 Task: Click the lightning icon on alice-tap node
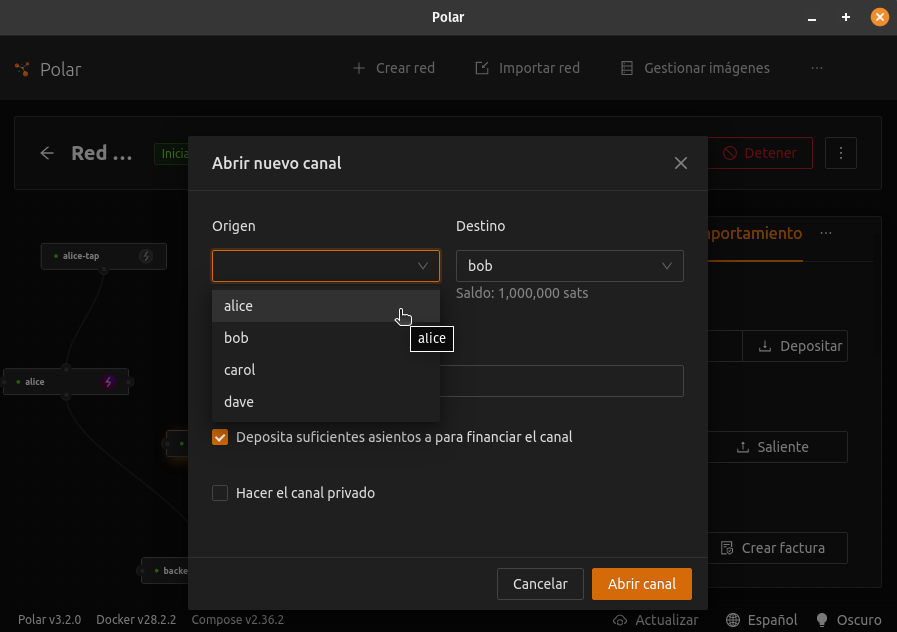146,256
